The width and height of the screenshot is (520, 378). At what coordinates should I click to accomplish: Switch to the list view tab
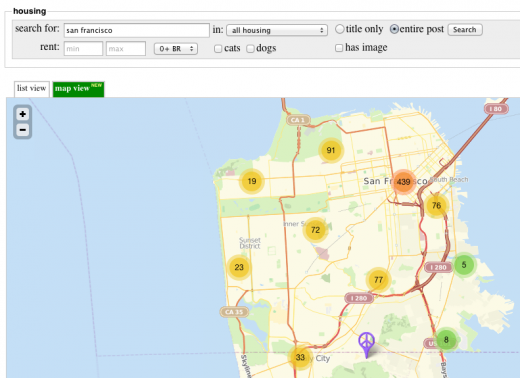click(32, 89)
